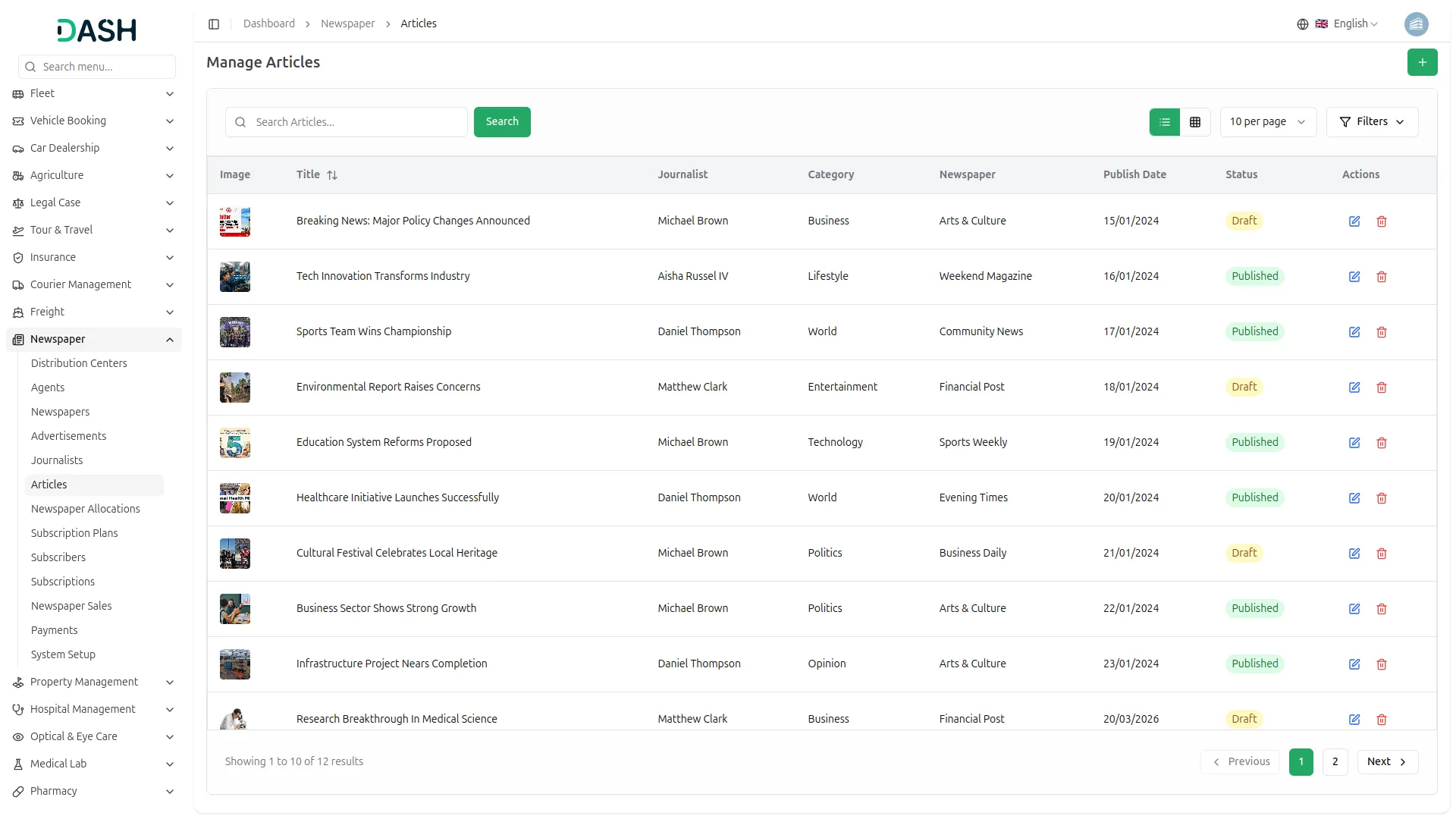
Task: Delete the Breaking News article row
Action: (1381, 221)
